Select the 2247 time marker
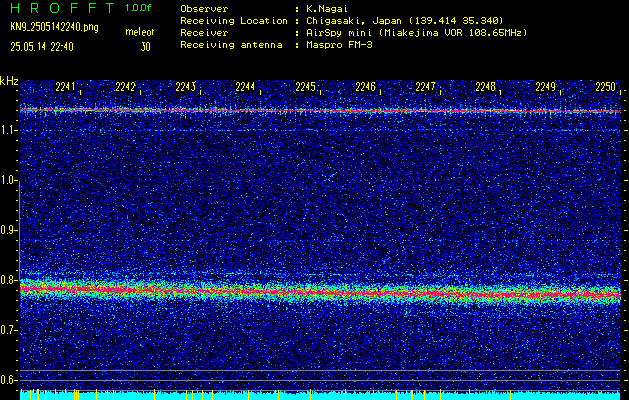The width and height of the screenshot is (629, 400). pyautogui.click(x=425, y=87)
